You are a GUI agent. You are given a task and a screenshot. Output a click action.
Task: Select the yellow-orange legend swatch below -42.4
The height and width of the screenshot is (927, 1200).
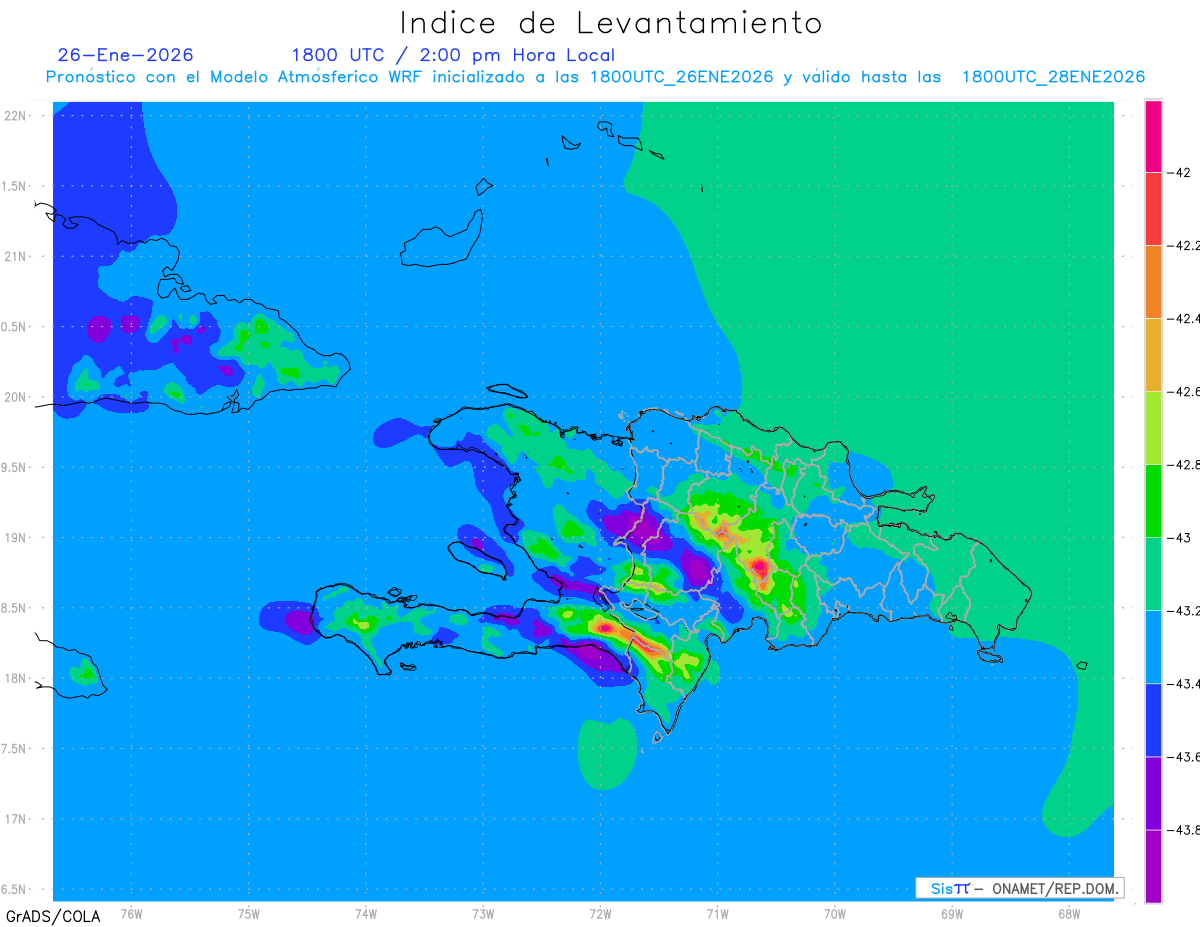1153,355
